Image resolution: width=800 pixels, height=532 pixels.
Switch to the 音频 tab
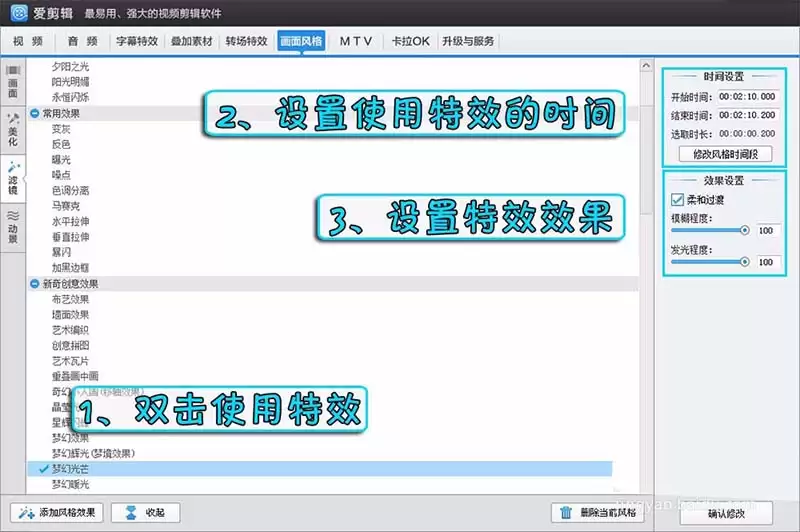click(x=83, y=41)
